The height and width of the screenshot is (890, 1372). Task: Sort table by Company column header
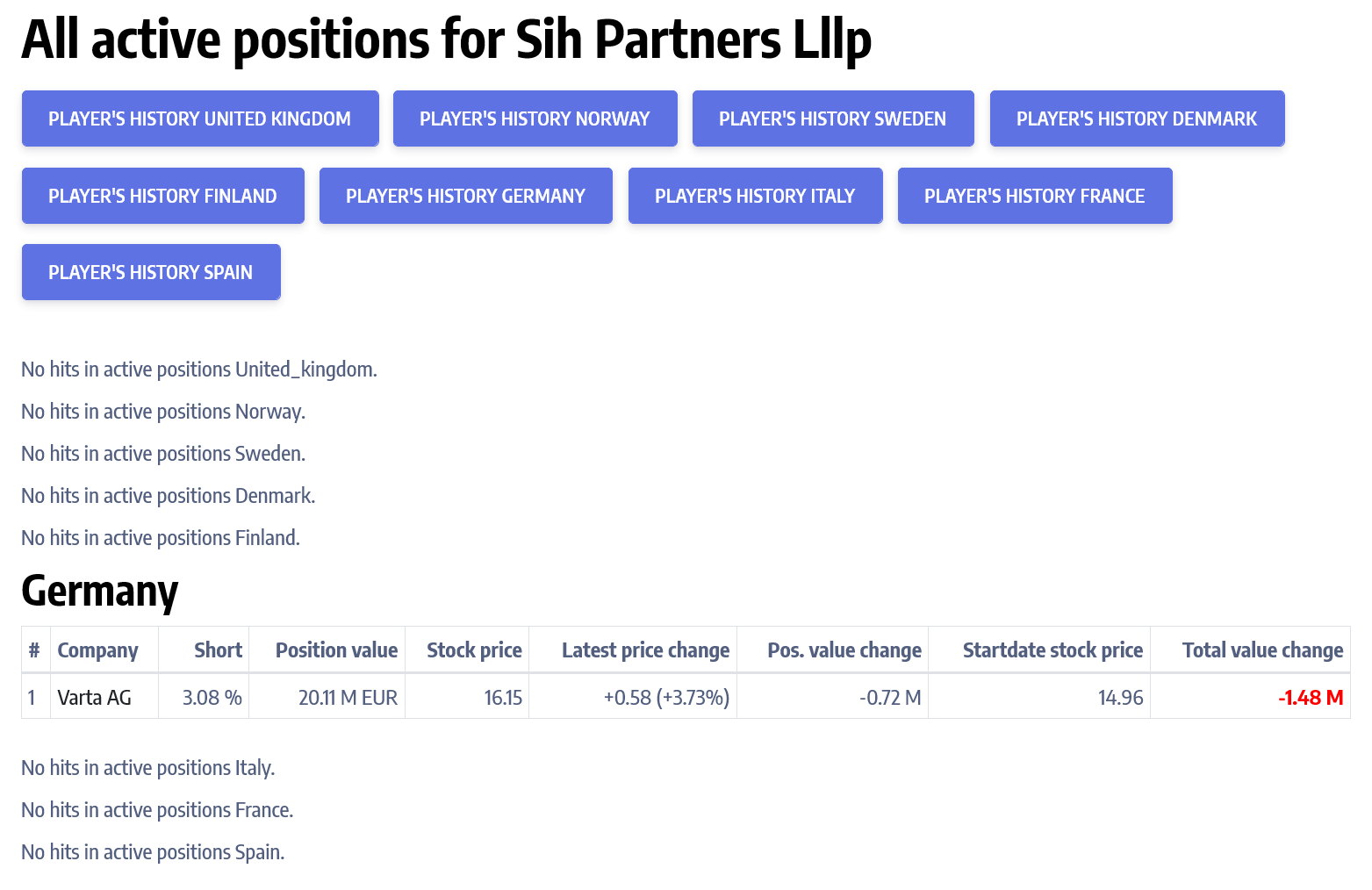[x=97, y=650]
